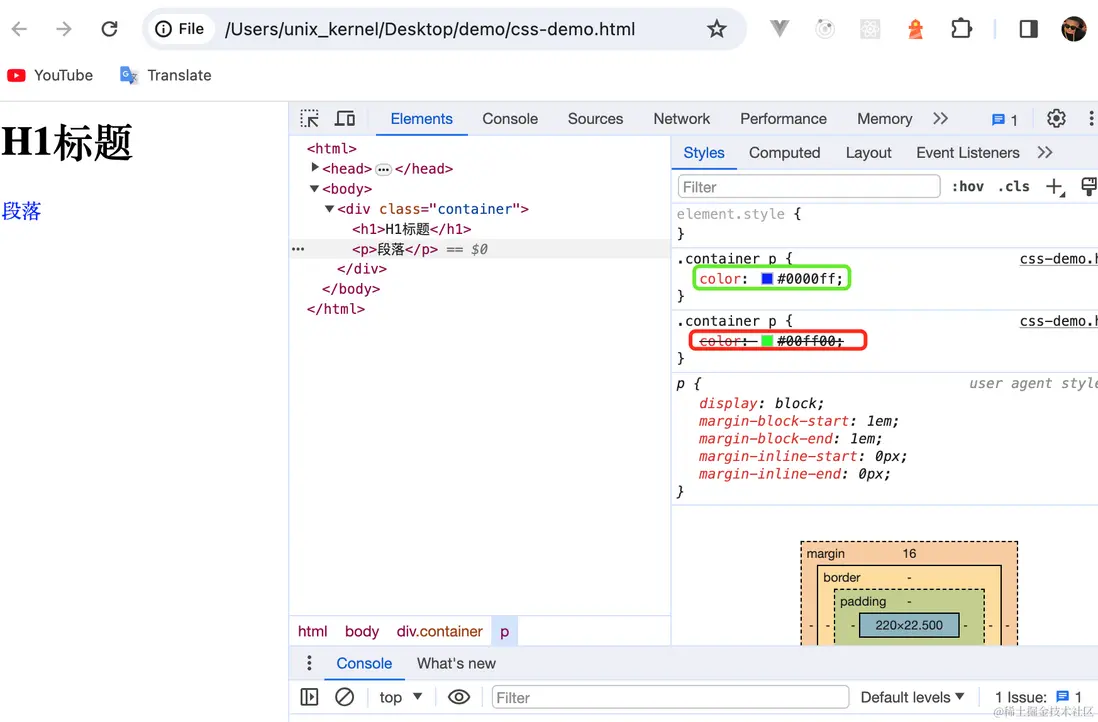Create a live expression with eye icon
This screenshot has height=722, width=1098.
tap(459, 697)
